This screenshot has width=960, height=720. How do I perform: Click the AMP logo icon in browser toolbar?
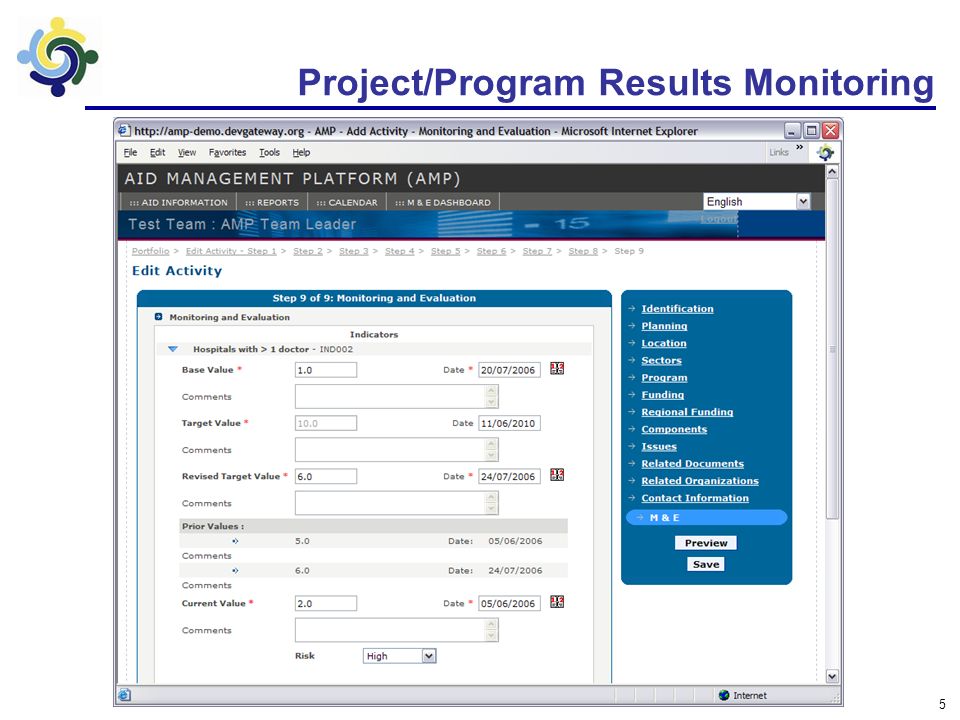[825, 152]
